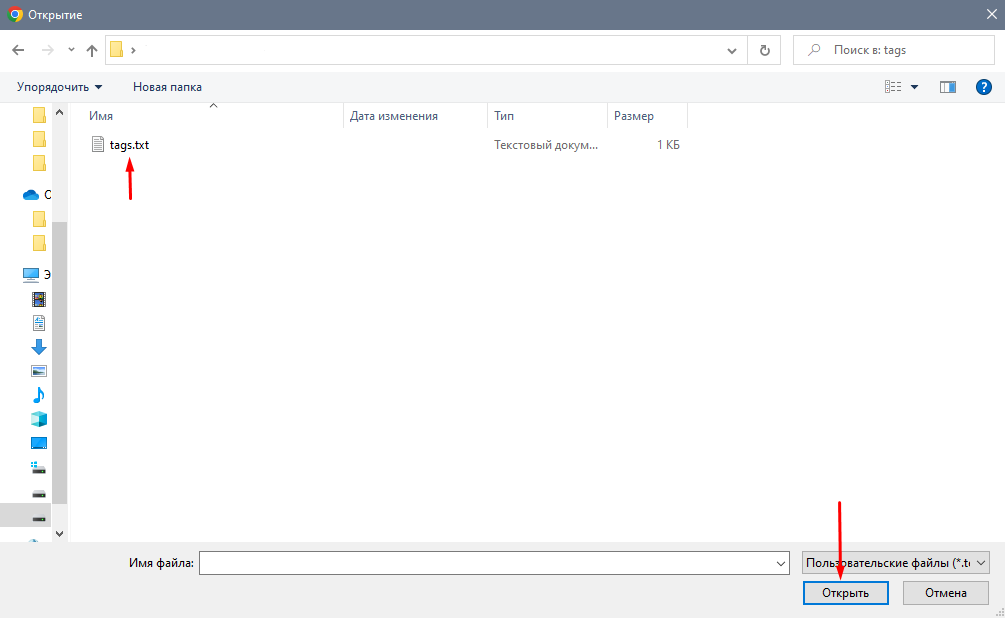Go up one folder level
This screenshot has height=618, width=1005.
click(x=92, y=50)
